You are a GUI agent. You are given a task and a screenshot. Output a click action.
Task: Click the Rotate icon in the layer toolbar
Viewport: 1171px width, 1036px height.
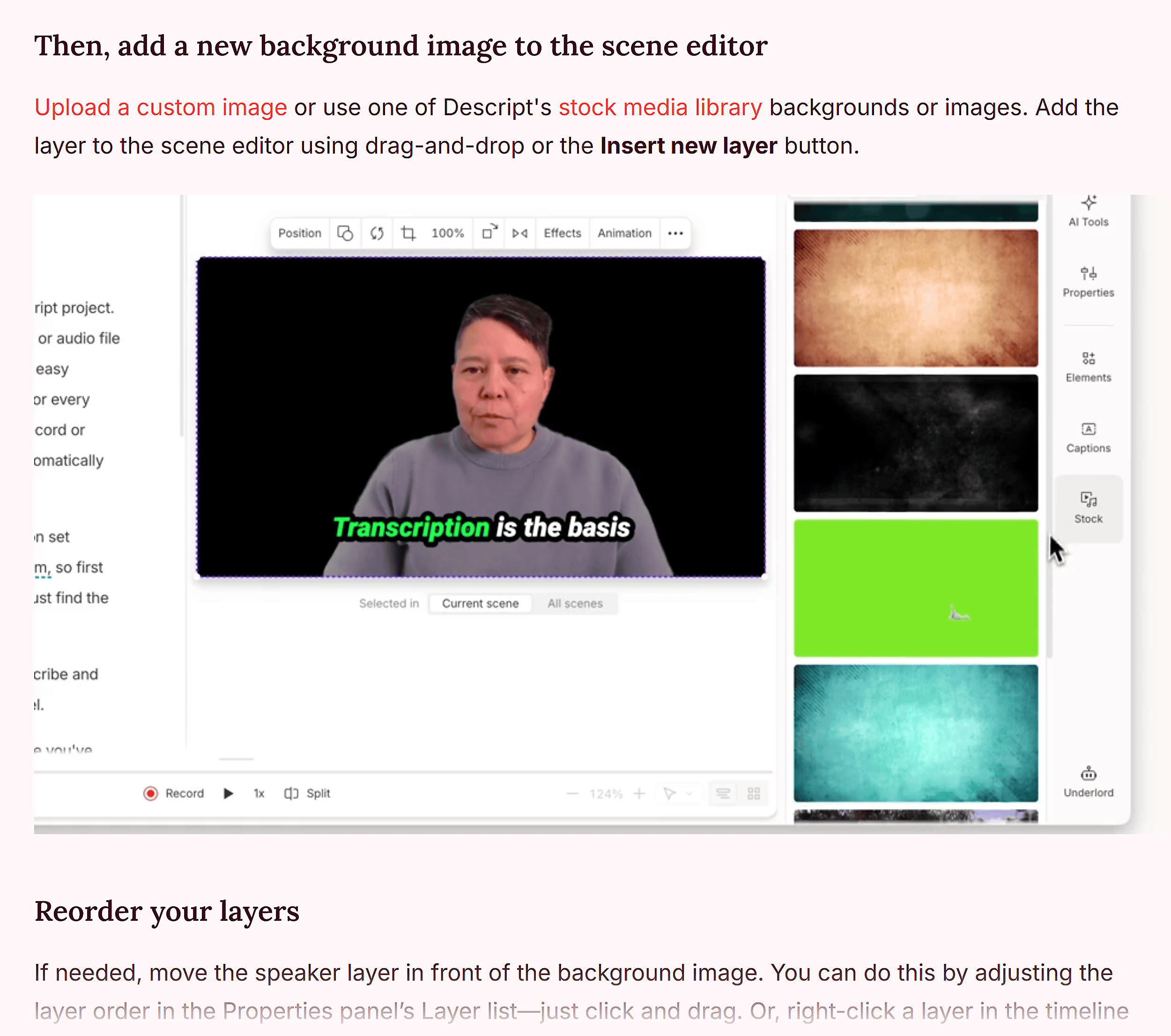pyautogui.click(x=377, y=233)
